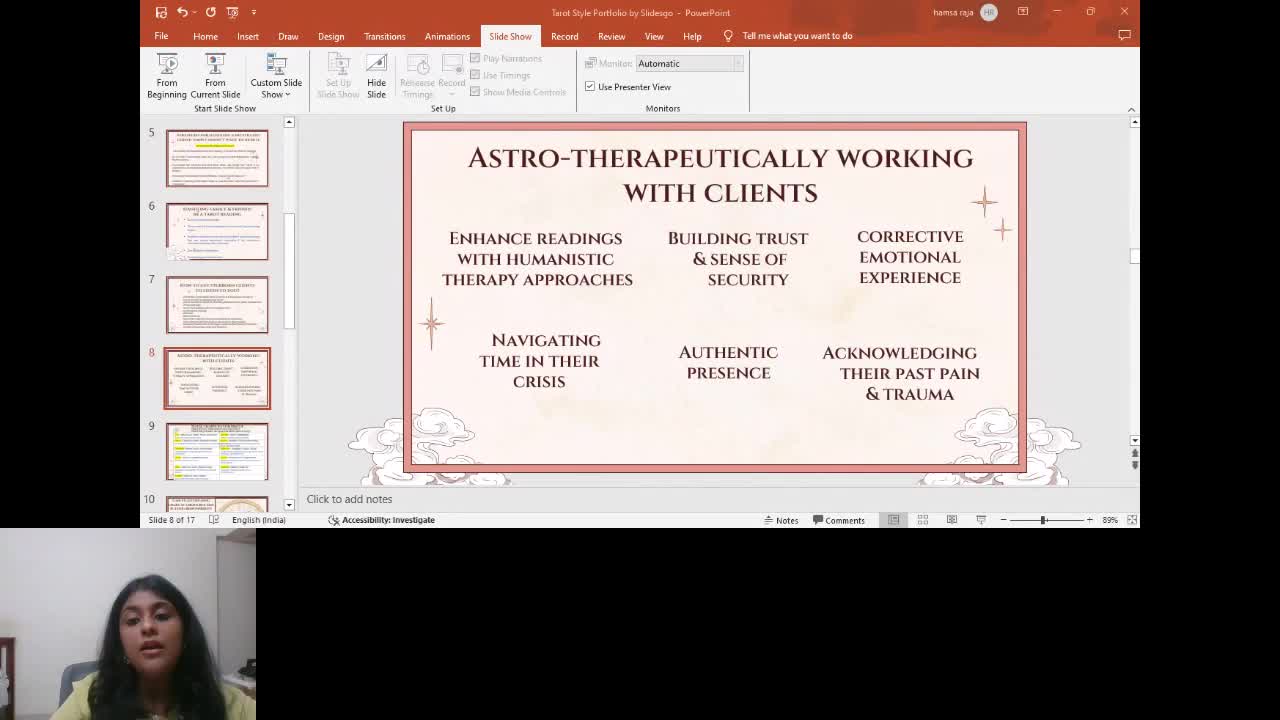Screen dimensions: 1280x720
Task: Switch to Normal view in status bar
Action: 894,520
